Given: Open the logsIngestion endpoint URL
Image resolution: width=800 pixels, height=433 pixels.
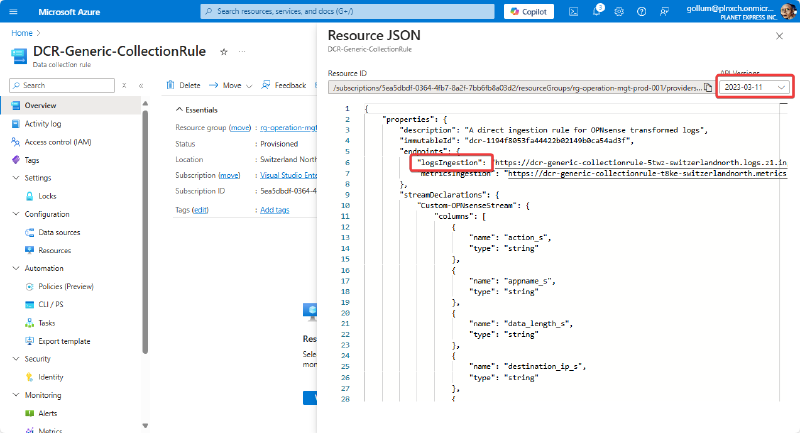Looking at the screenshot, I should point(640,163).
